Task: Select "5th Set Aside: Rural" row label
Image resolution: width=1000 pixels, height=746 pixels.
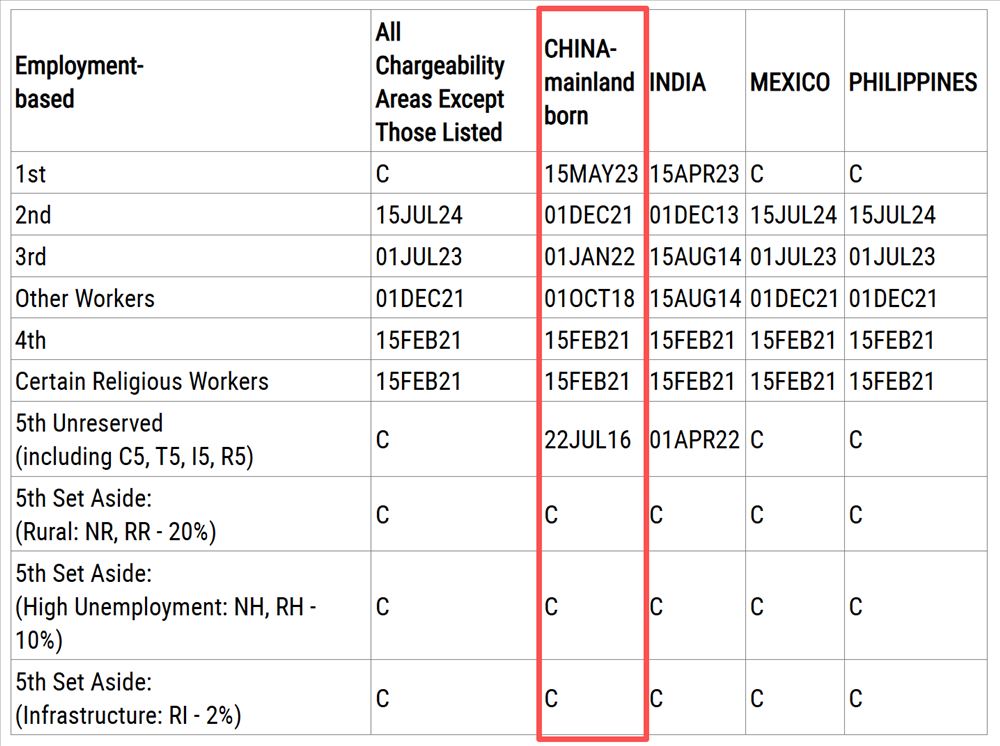Action: click(x=115, y=514)
